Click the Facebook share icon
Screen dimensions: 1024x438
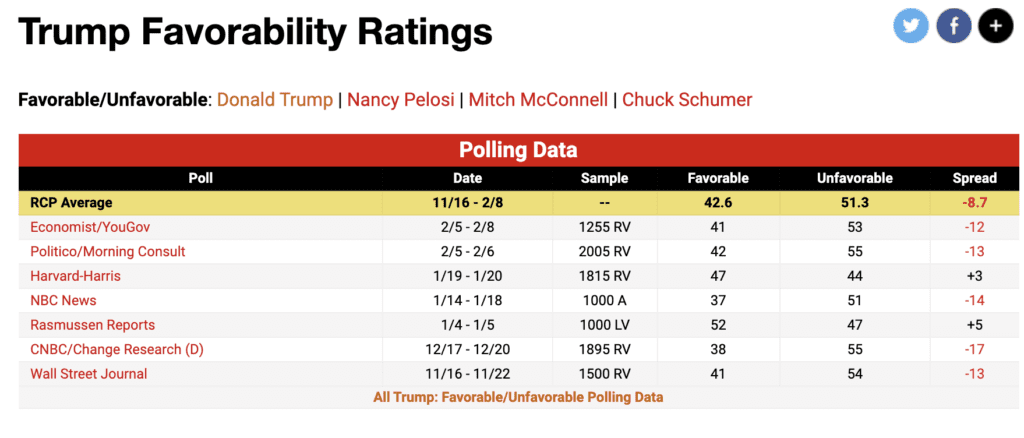(x=954, y=26)
